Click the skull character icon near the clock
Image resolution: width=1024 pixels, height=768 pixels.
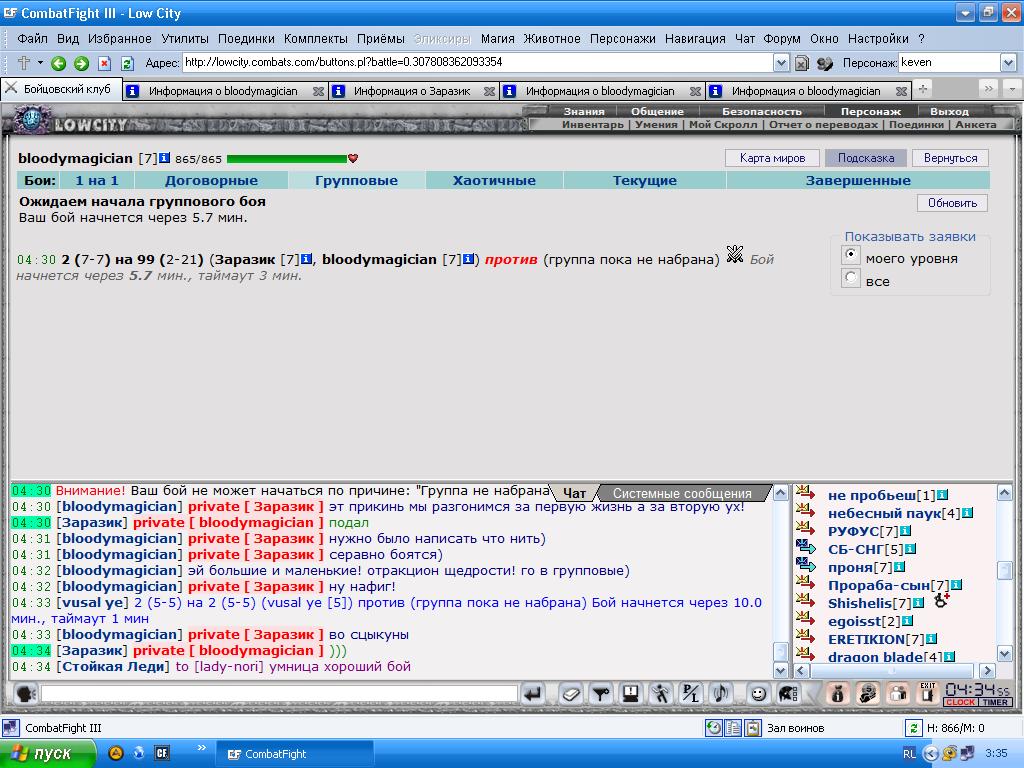point(868,693)
